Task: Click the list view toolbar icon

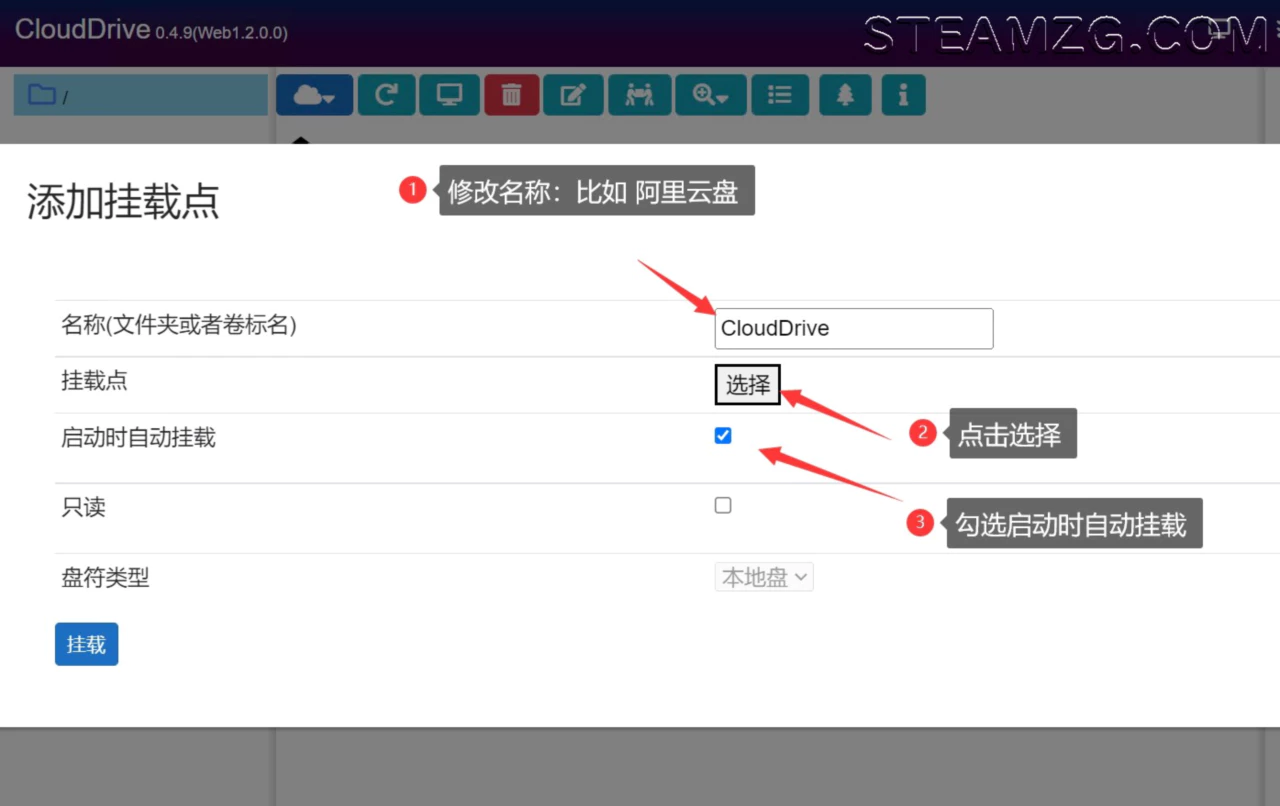Action: (780, 95)
